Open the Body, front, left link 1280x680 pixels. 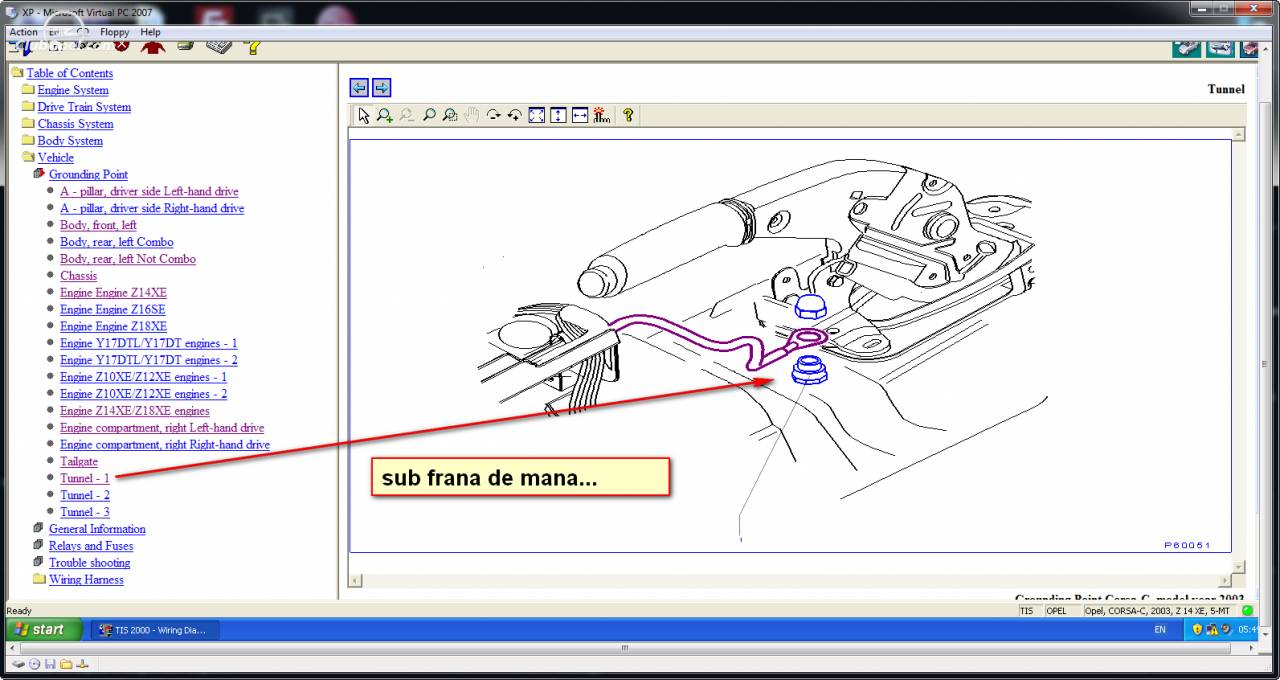[98, 225]
